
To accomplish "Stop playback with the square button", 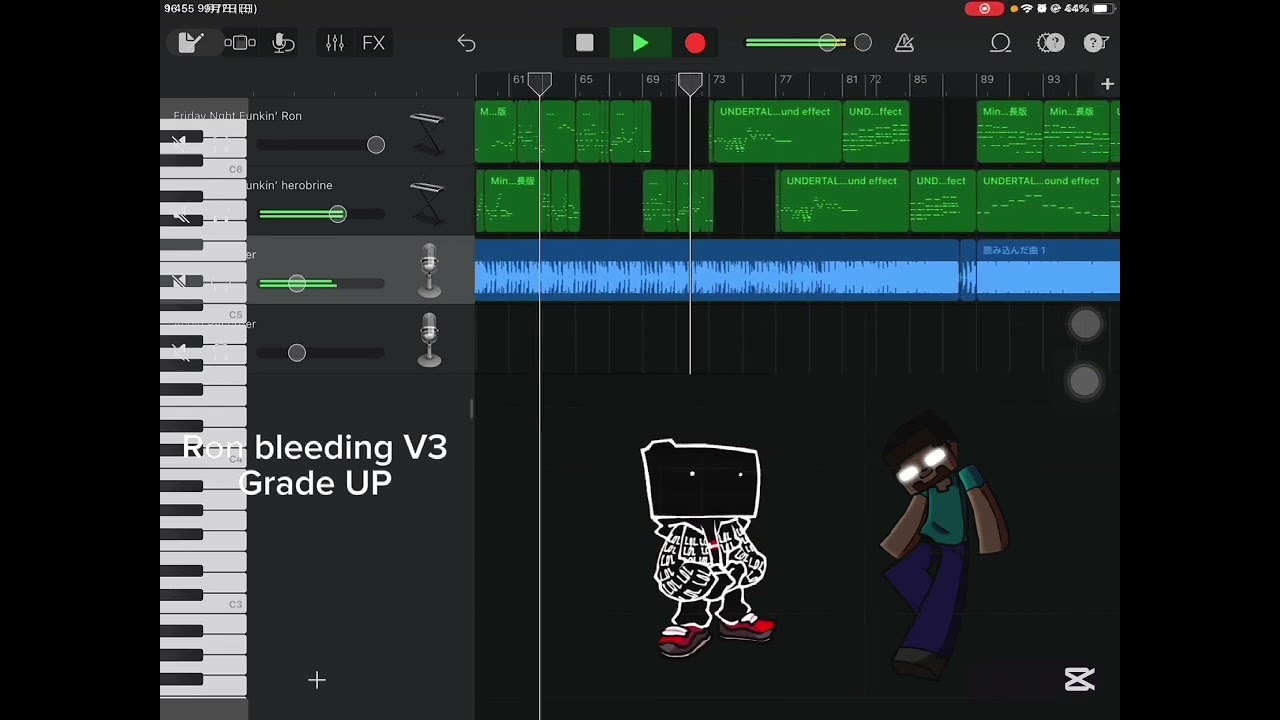I will pyautogui.click(x=585, y=43).
